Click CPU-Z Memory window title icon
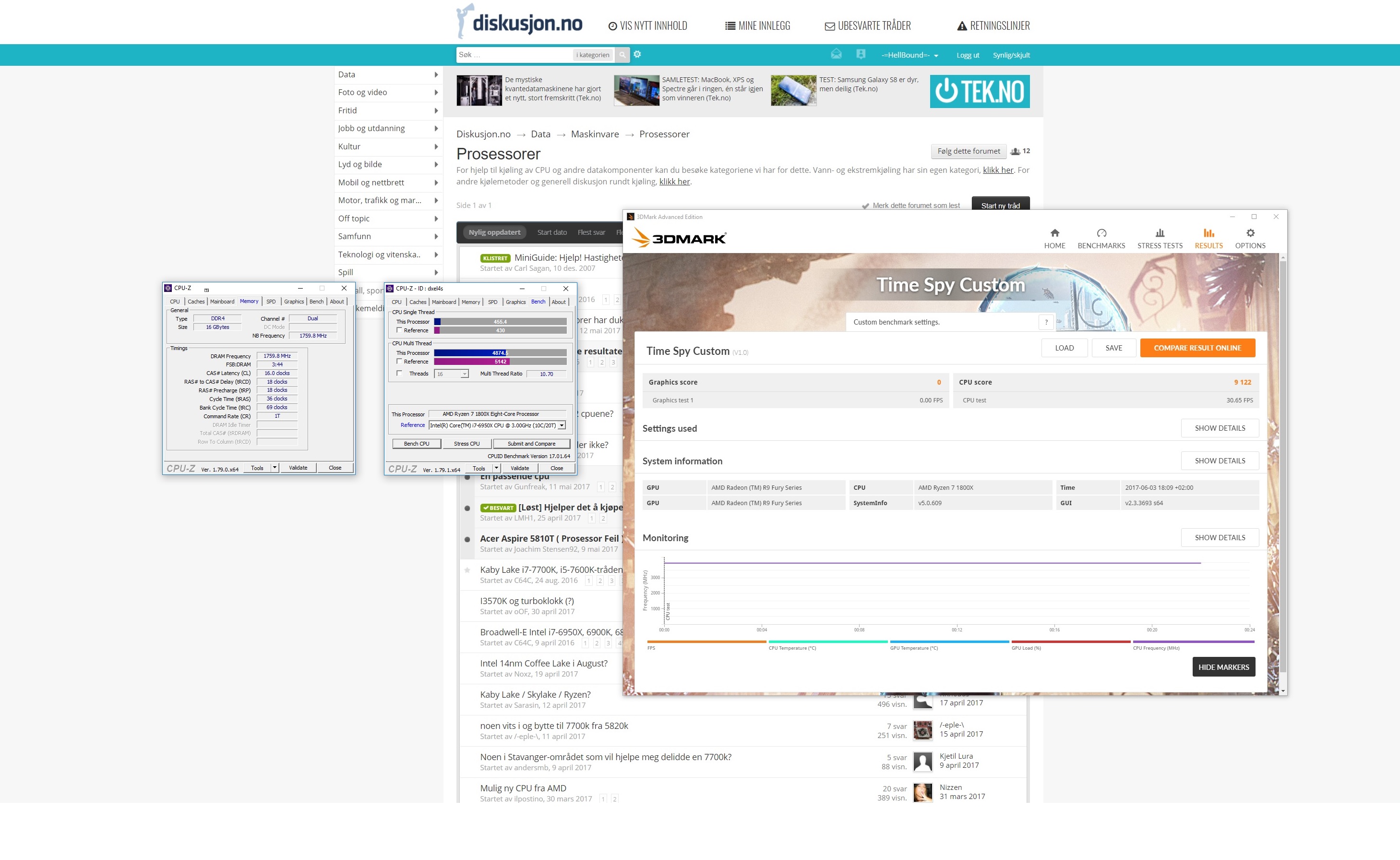Screen dimensions: 1400x860 click(x=168, y=288)
